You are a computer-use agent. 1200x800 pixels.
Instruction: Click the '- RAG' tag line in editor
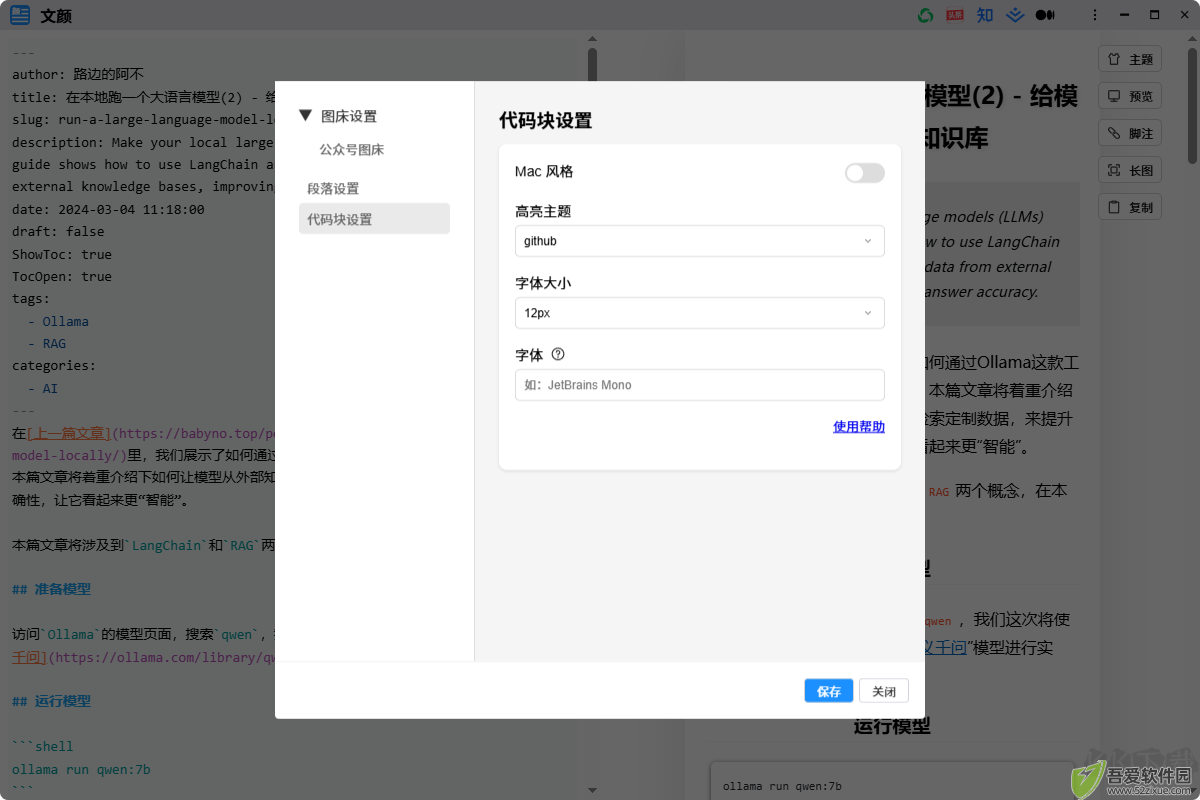(x=47, y=343)
